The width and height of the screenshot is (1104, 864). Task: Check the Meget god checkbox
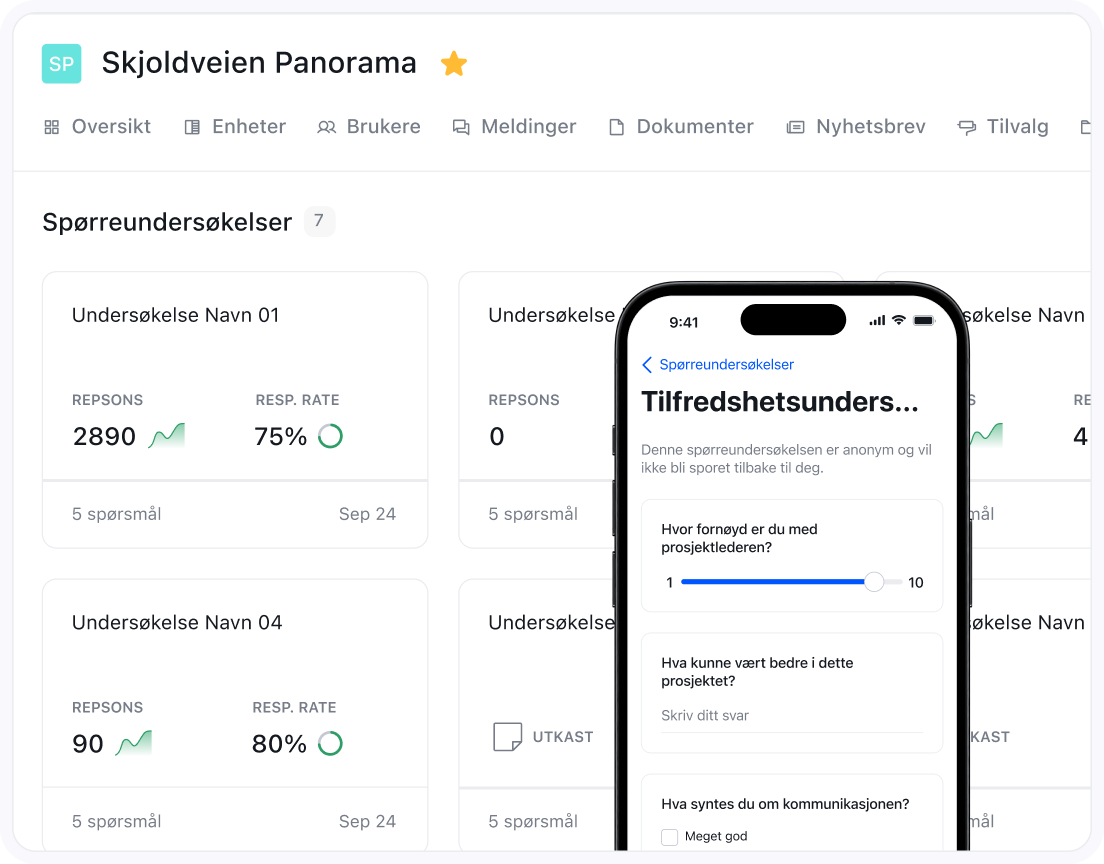coord(669,837)
